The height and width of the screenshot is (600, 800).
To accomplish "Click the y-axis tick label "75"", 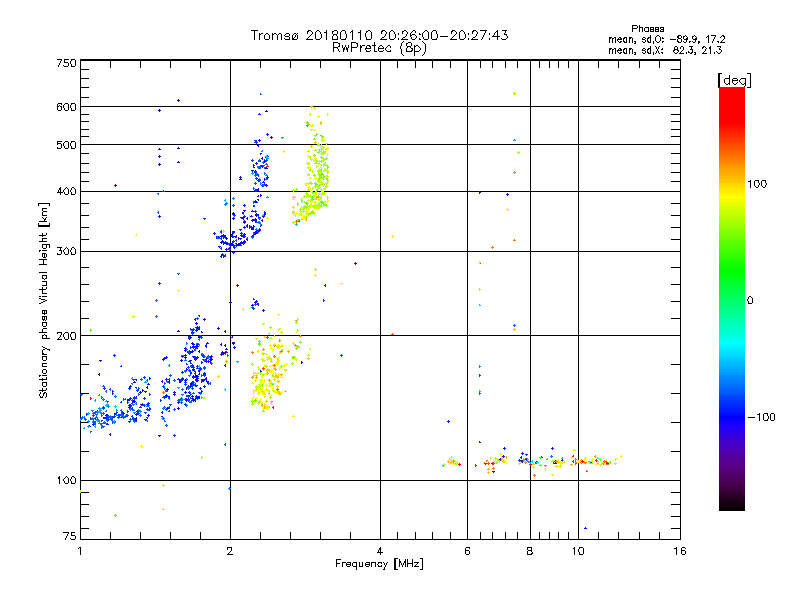I will point(70,536).
